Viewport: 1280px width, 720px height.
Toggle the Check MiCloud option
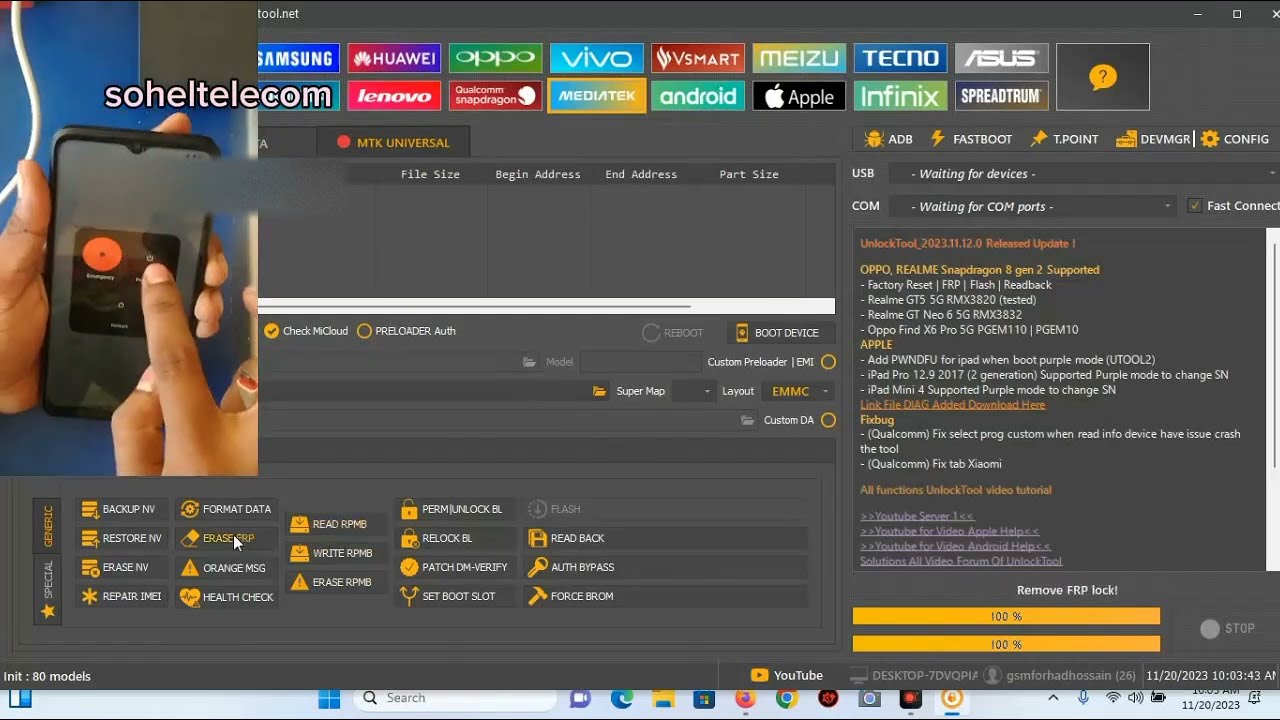[x=272, y=331]
